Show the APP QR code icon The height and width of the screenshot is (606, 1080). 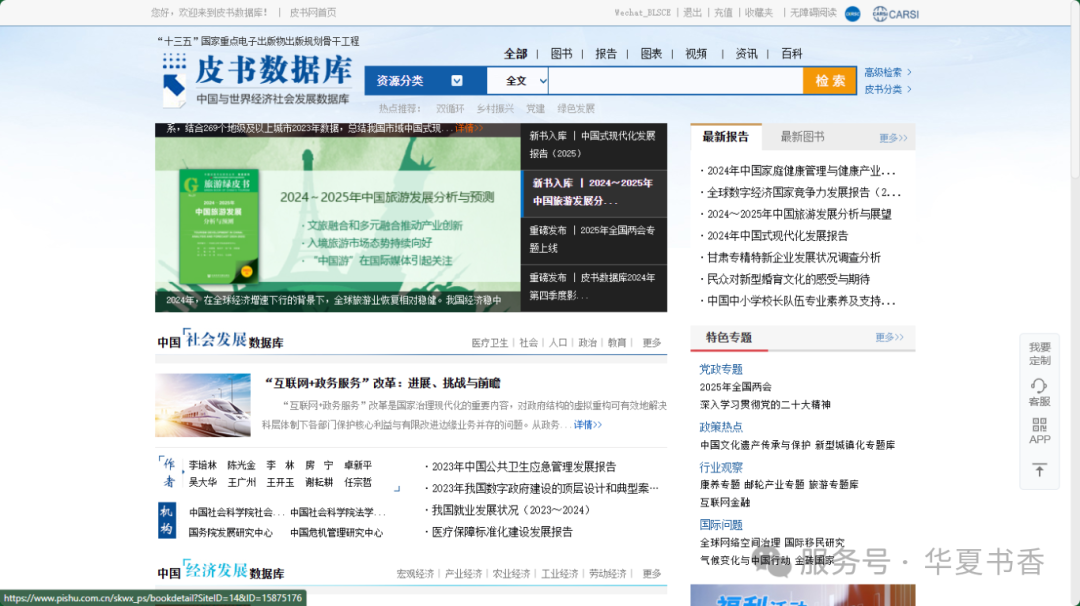tap(1039, 431)
